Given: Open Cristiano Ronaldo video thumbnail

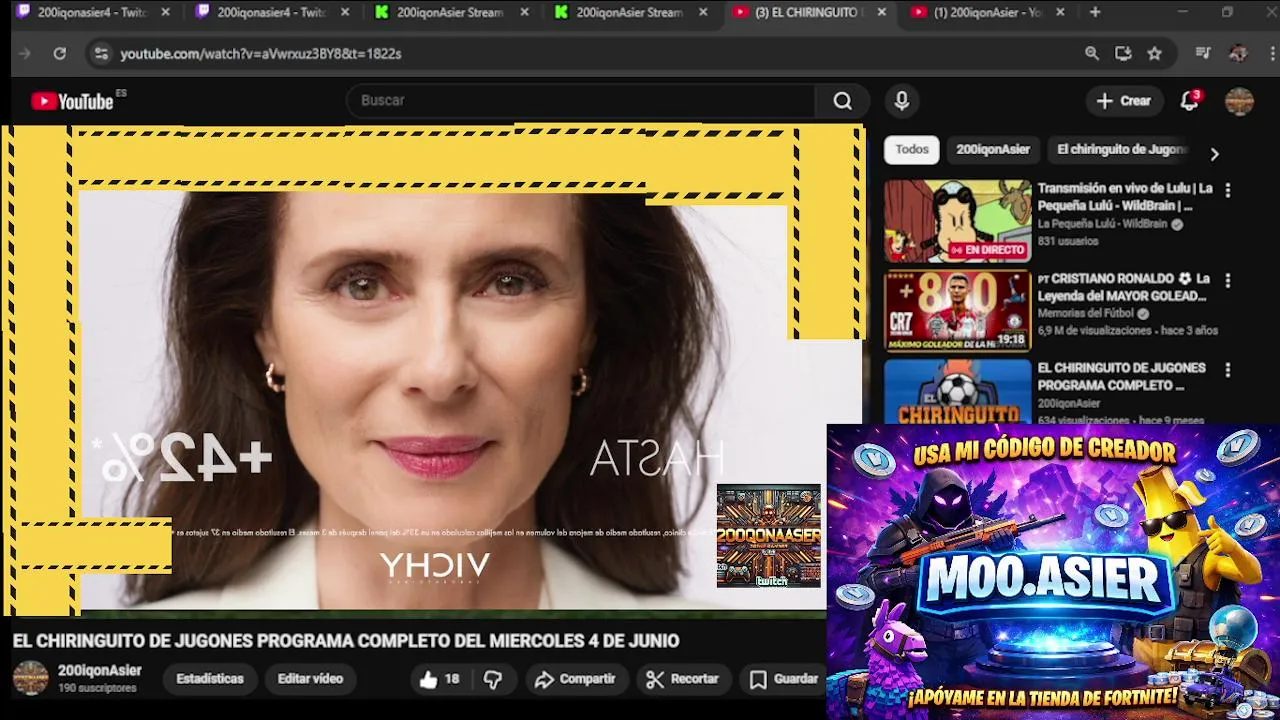Looking at the screenshot, I should tap(957, 311).
